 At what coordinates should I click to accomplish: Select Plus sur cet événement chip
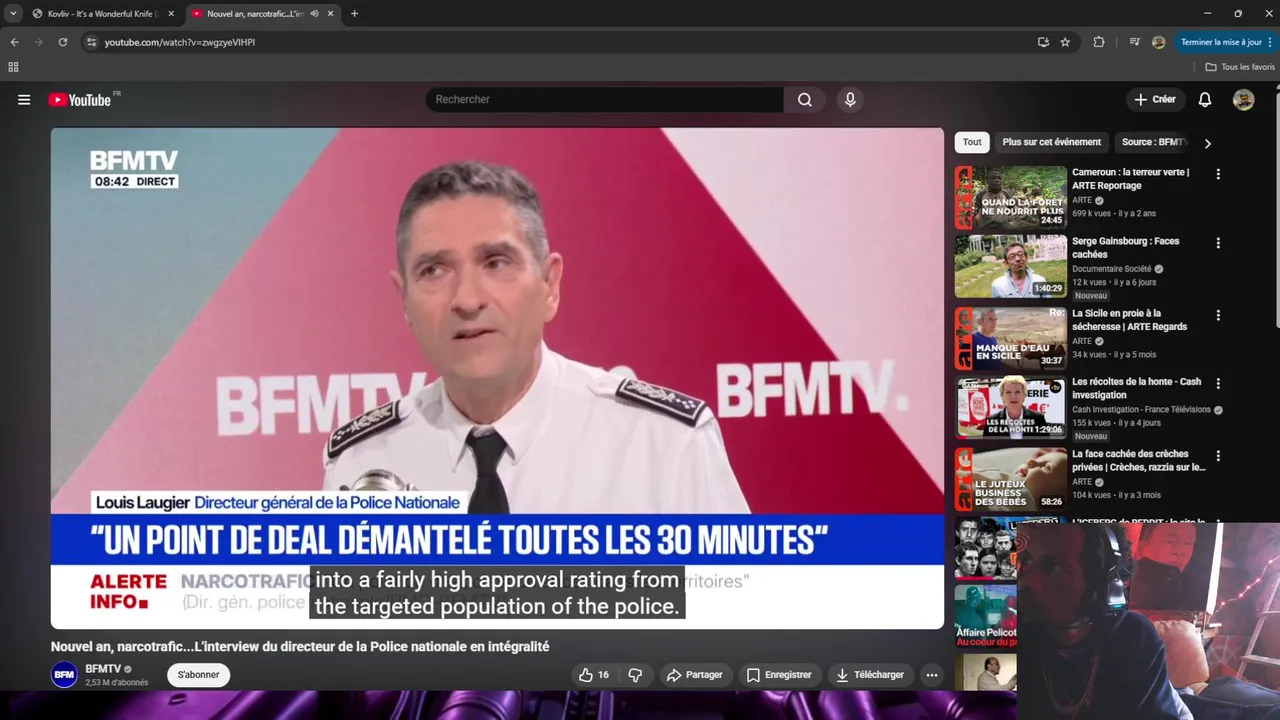pos(1052,142)
